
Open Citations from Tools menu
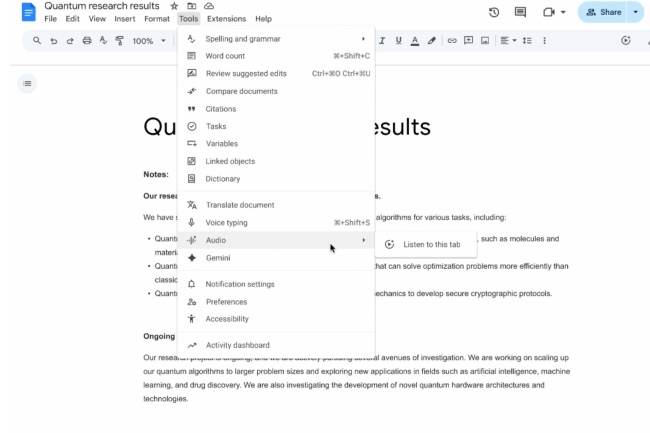pos(276,109)
